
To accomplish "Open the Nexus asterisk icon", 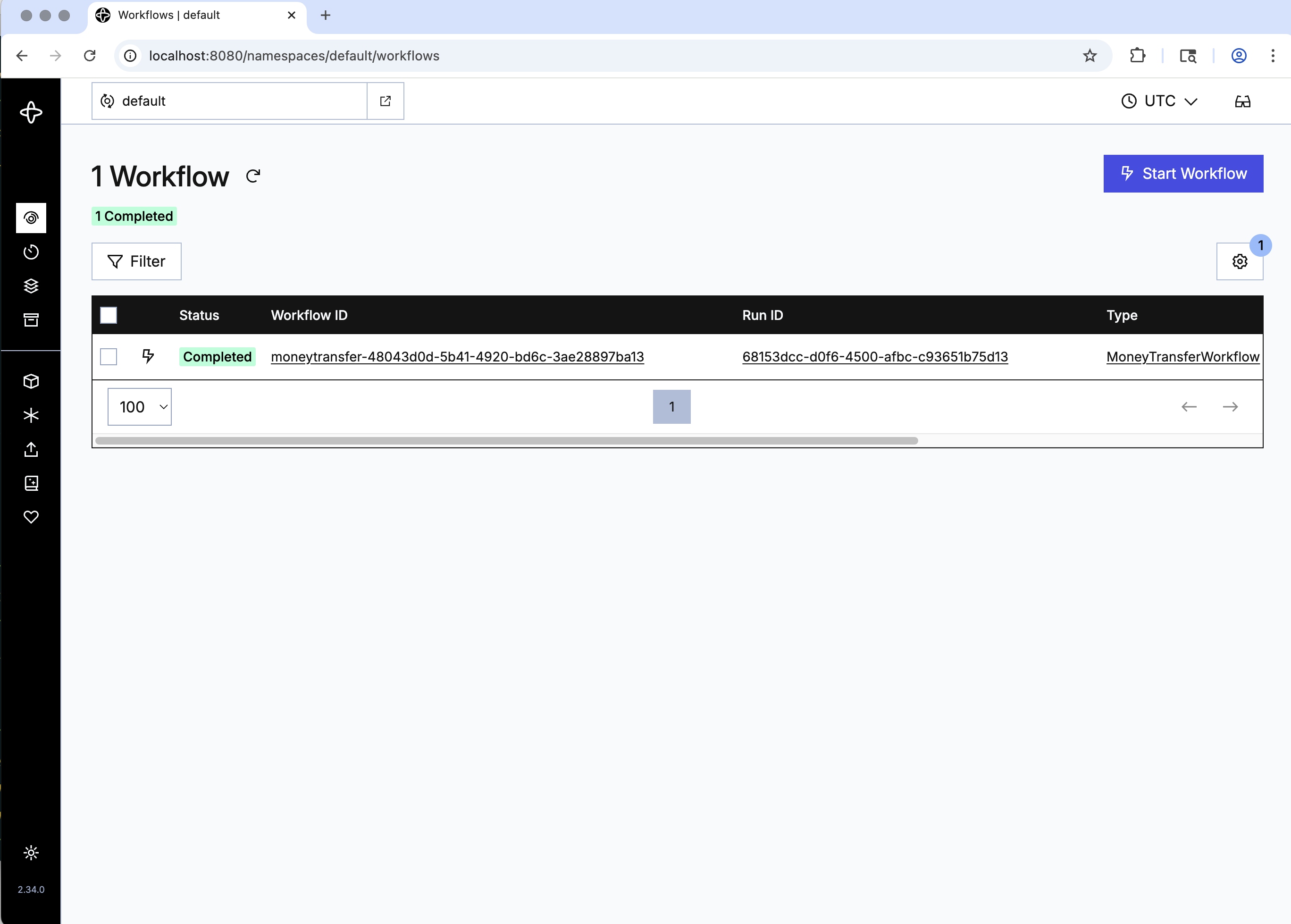I will click(31, 415).
